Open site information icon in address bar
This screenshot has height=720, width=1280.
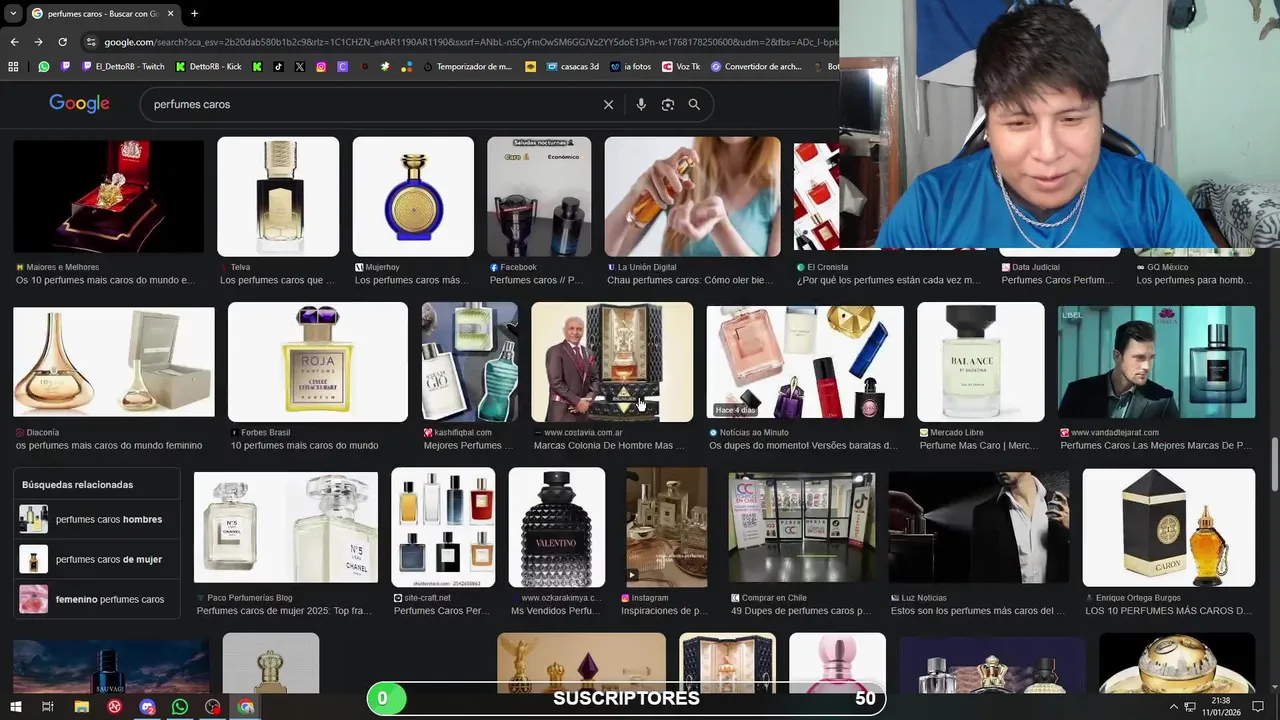coord(91,42)
